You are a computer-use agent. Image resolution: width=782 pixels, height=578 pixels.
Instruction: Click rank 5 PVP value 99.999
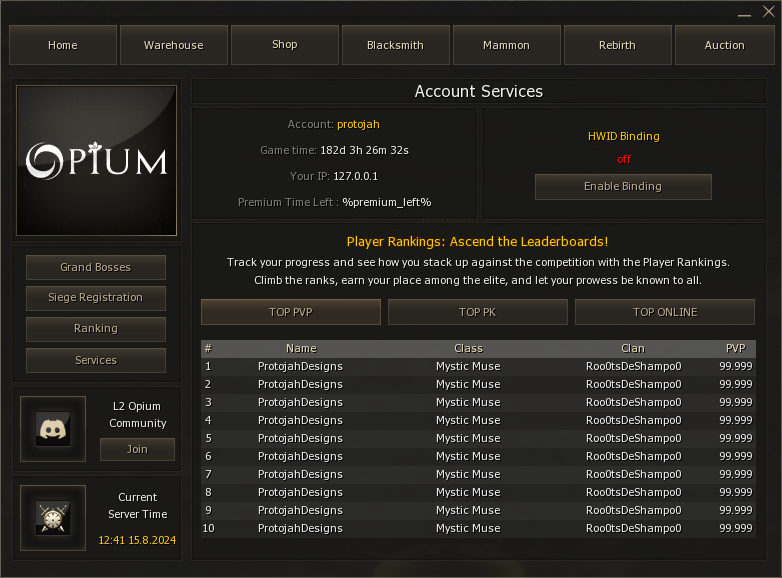pos(736,438)
